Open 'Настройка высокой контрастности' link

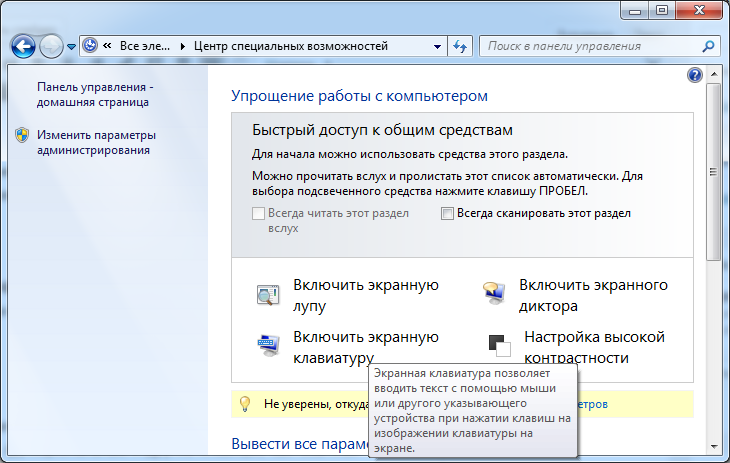(x=594, y=347)
